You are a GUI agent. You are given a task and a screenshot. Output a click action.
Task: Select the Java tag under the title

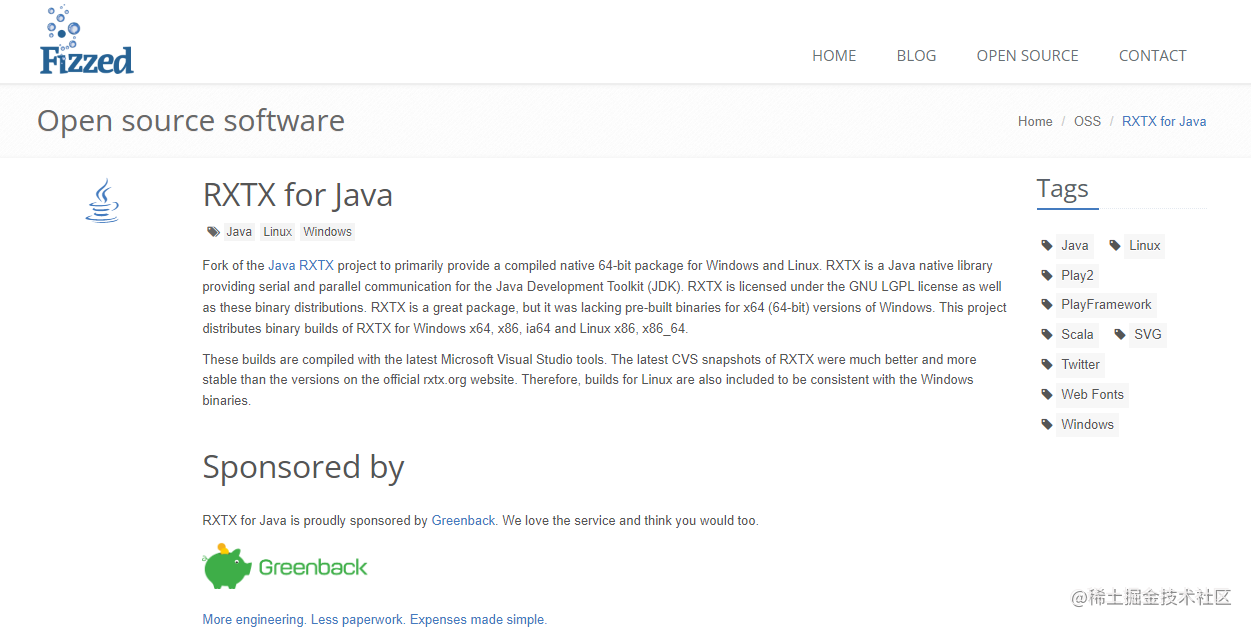pyautogui.click(x=239, y=232)
